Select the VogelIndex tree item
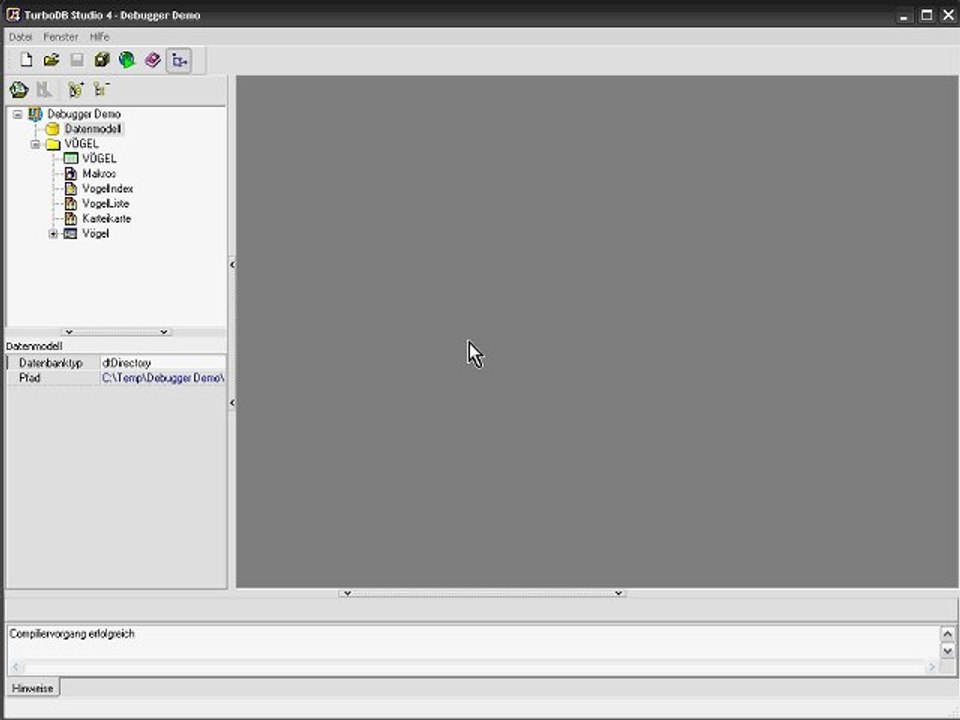Viewport: 960px width, 720px height. click(x=108, y=189)
